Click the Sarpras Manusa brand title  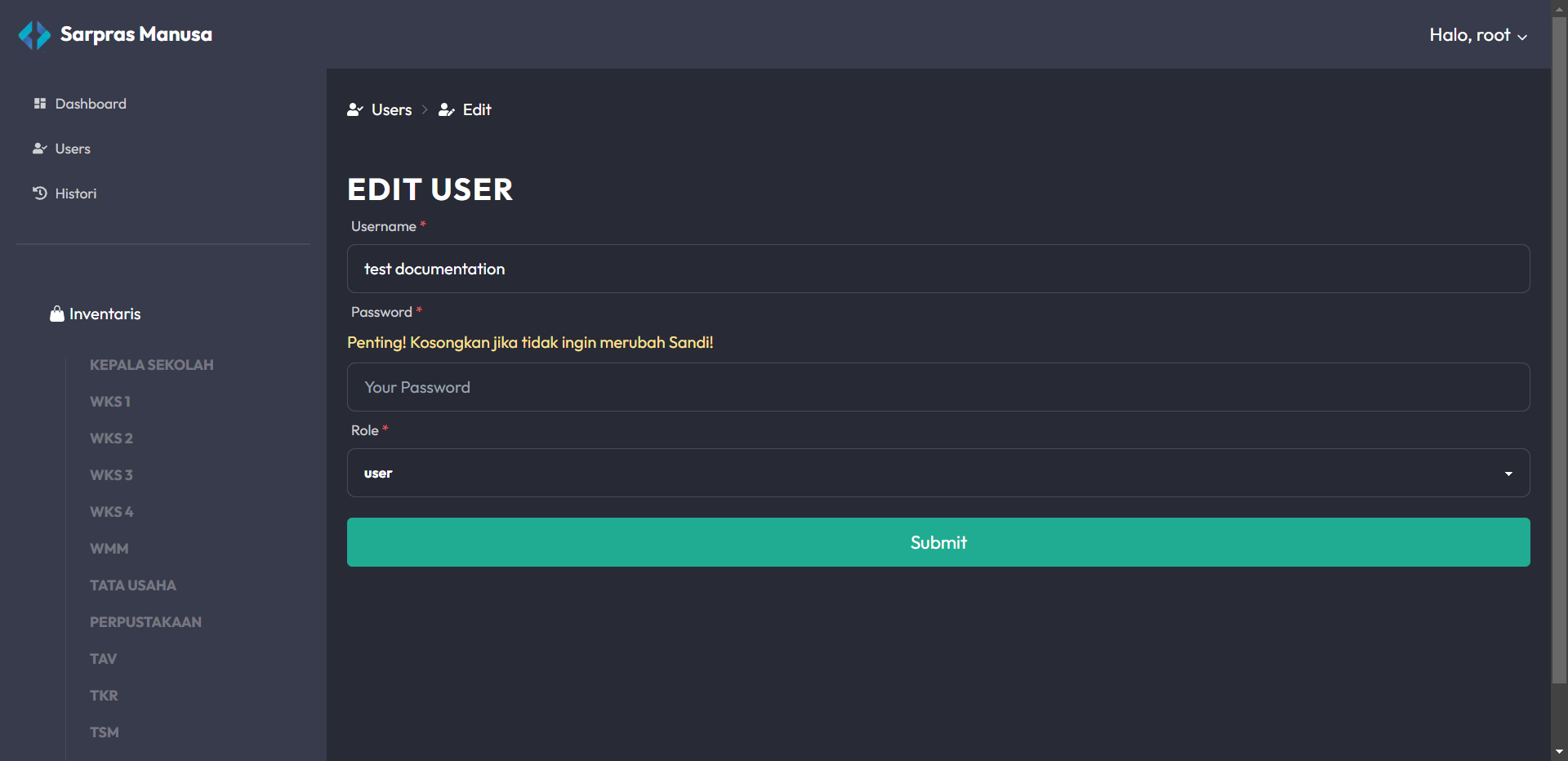click(136, 34)
